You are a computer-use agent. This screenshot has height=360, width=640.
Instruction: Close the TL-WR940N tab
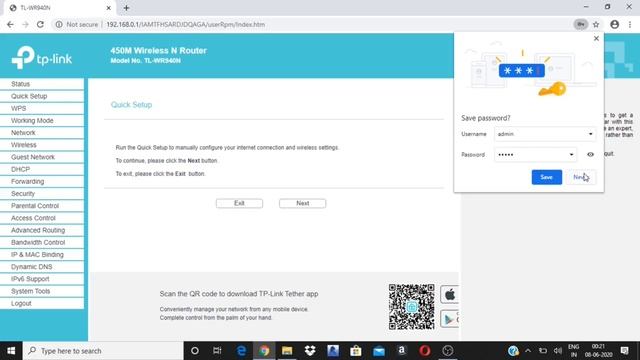click(109, 8)
